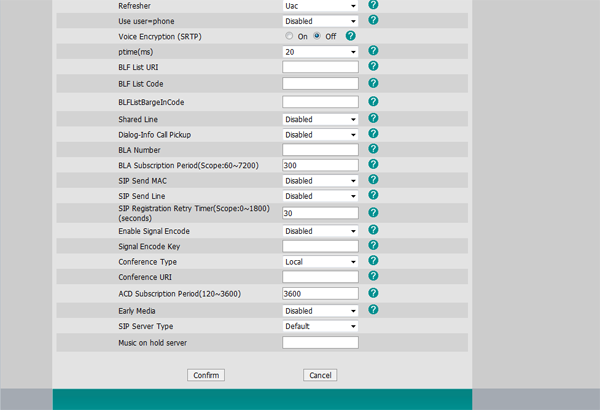Turn Voice Encryption (SRTP) On
The height and width of the screenshot is (410, 600).
point(289,36)
